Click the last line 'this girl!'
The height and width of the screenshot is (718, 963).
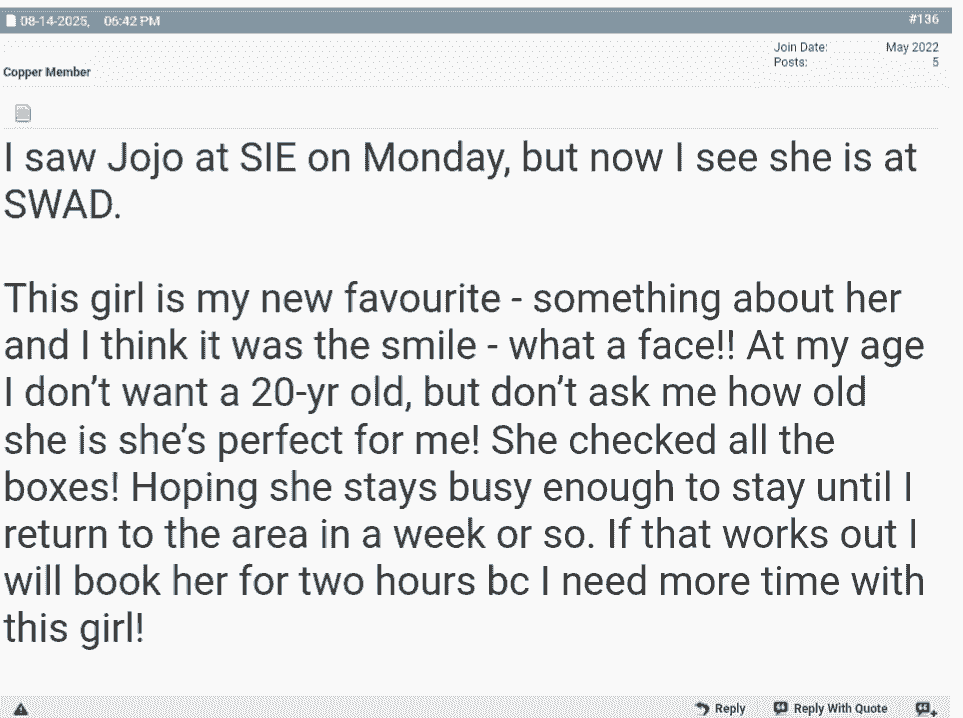pos(74,628)
